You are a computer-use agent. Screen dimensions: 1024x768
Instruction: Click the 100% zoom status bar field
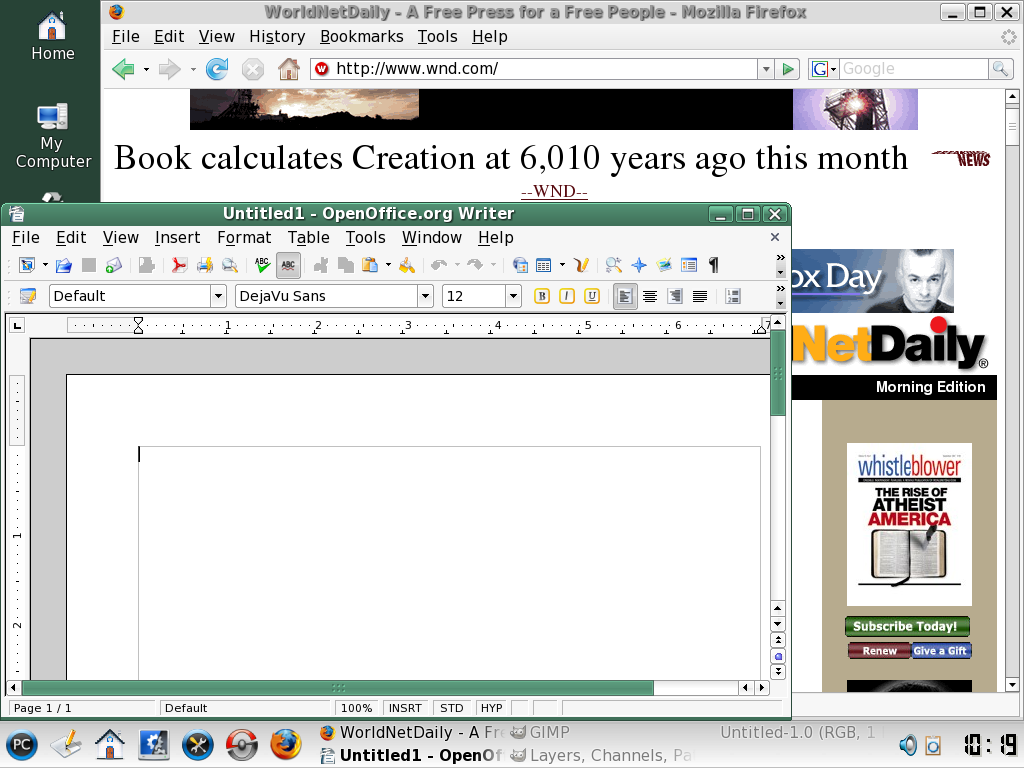point(357,708)
